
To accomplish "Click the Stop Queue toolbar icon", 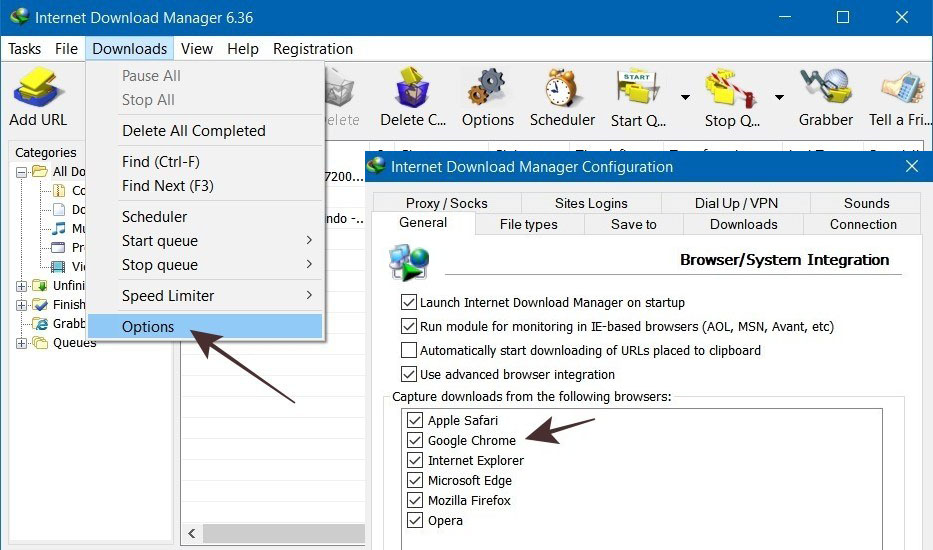I will [x=731, y=88].
